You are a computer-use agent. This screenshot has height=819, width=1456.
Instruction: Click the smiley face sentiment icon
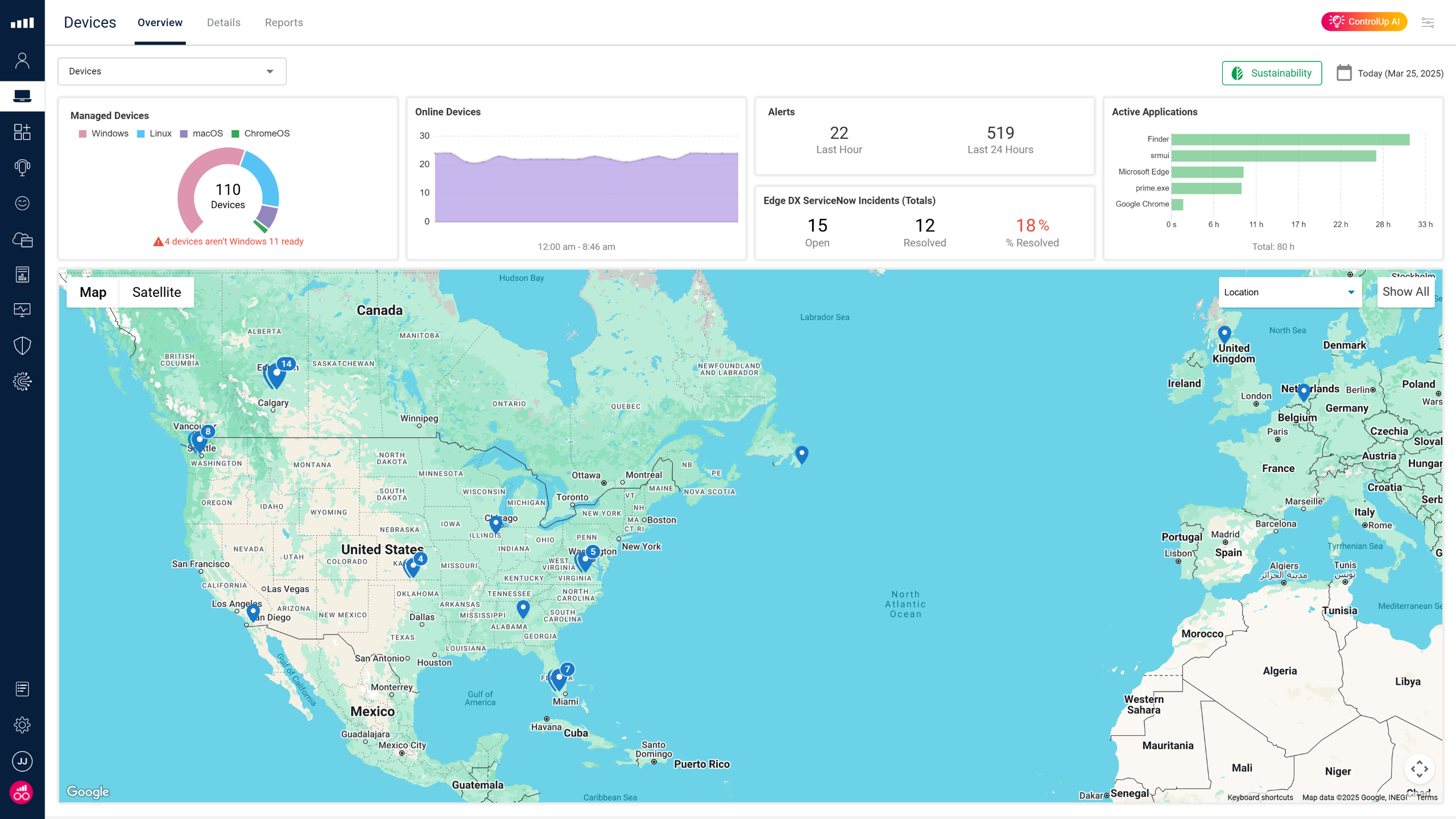[x=22, y=203]
